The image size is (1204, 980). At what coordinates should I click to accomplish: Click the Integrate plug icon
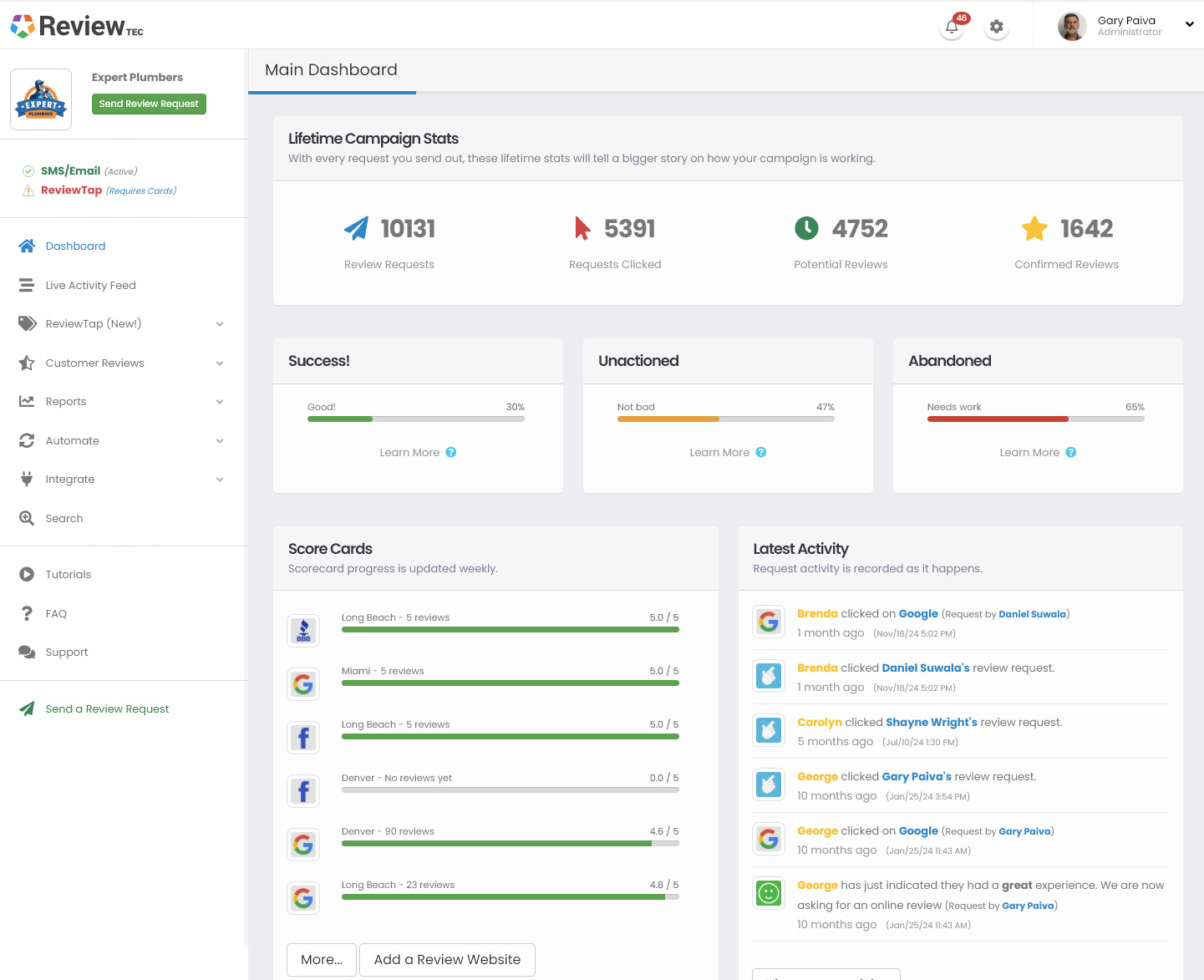click(x=27, y=479)
